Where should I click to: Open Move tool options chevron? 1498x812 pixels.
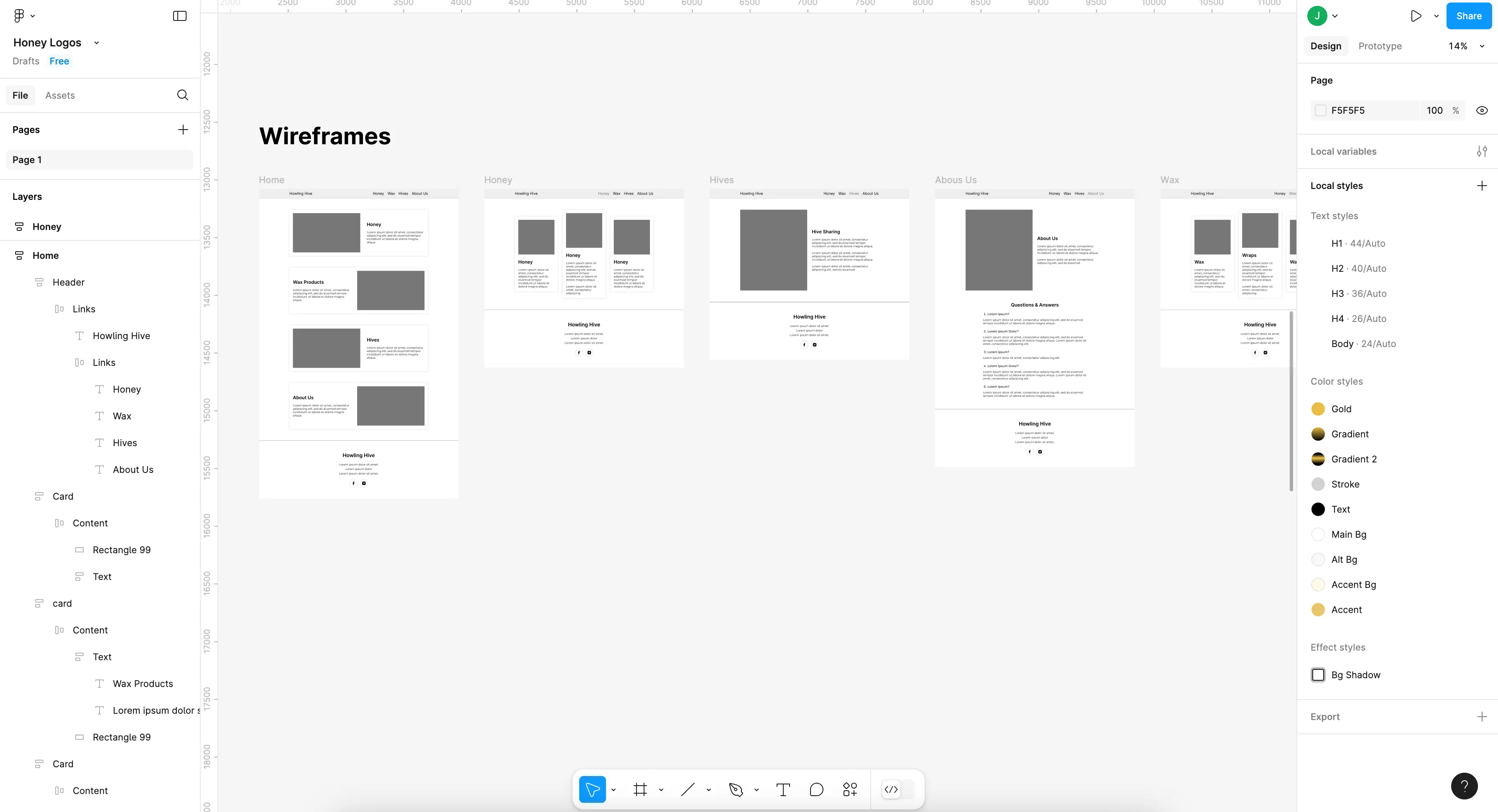614,790
